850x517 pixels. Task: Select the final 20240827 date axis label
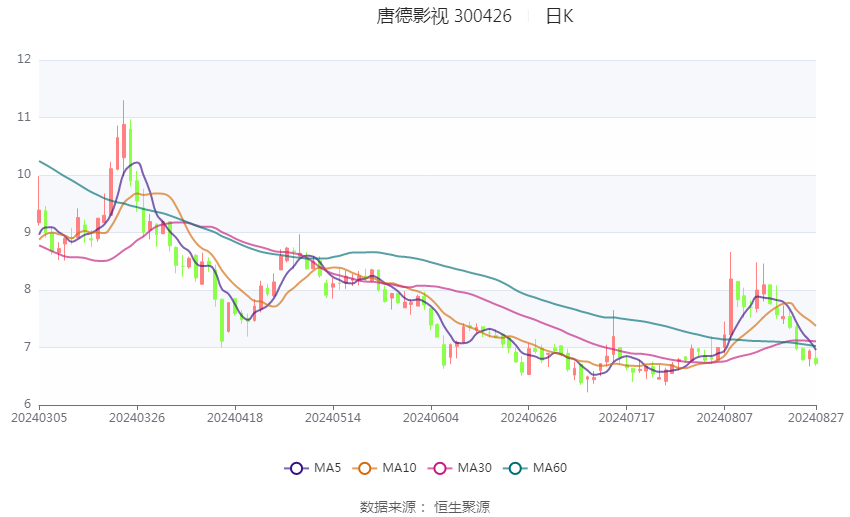[816, 416]
